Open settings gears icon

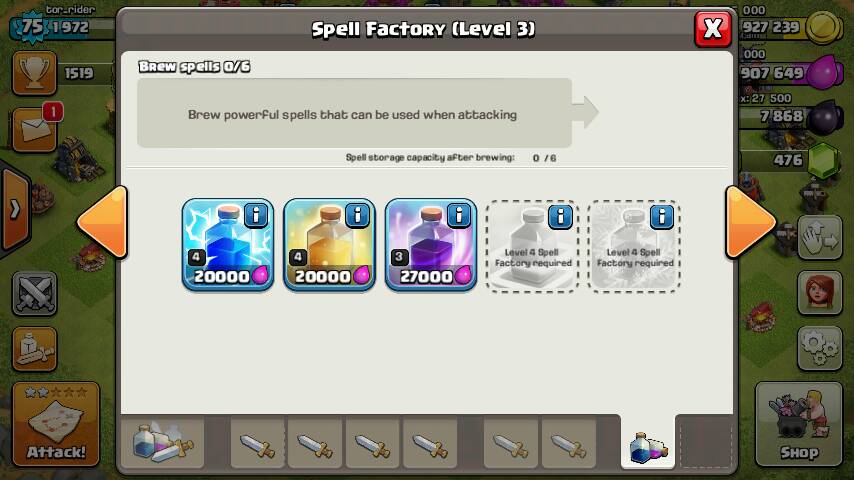click(x=820, y=348)
